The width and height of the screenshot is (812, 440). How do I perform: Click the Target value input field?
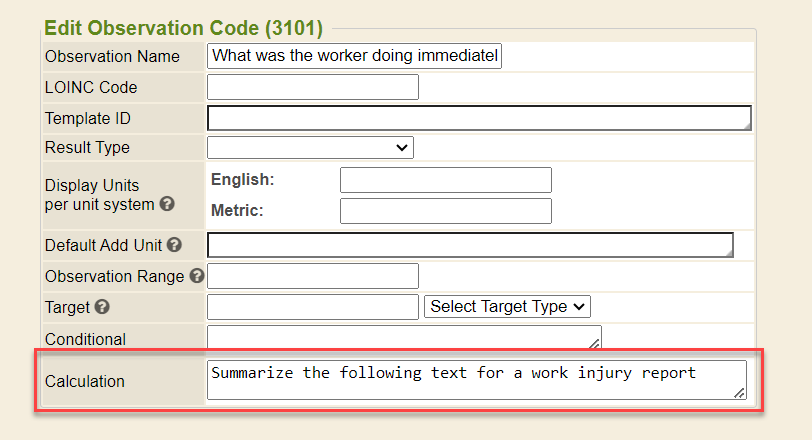(312, 307)
